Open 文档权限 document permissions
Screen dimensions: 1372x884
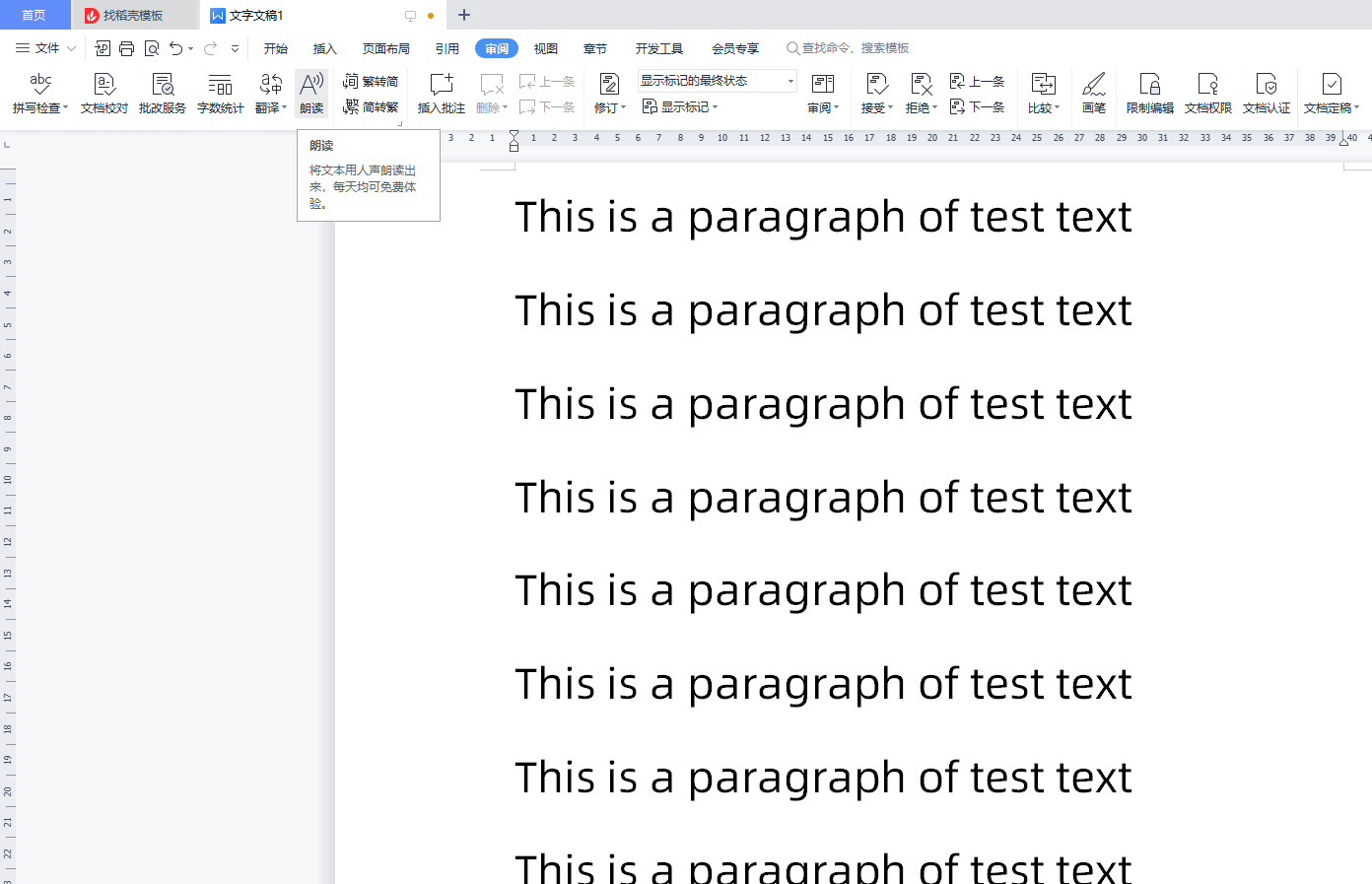click(1208, 93)
